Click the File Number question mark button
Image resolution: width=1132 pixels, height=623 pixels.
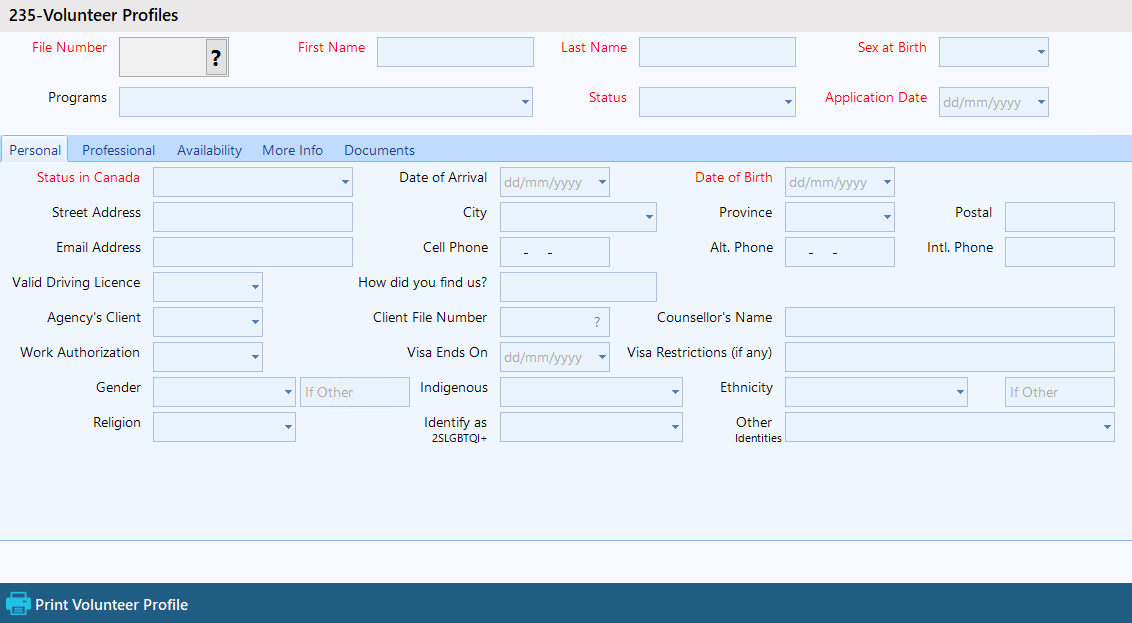point(216,58)
